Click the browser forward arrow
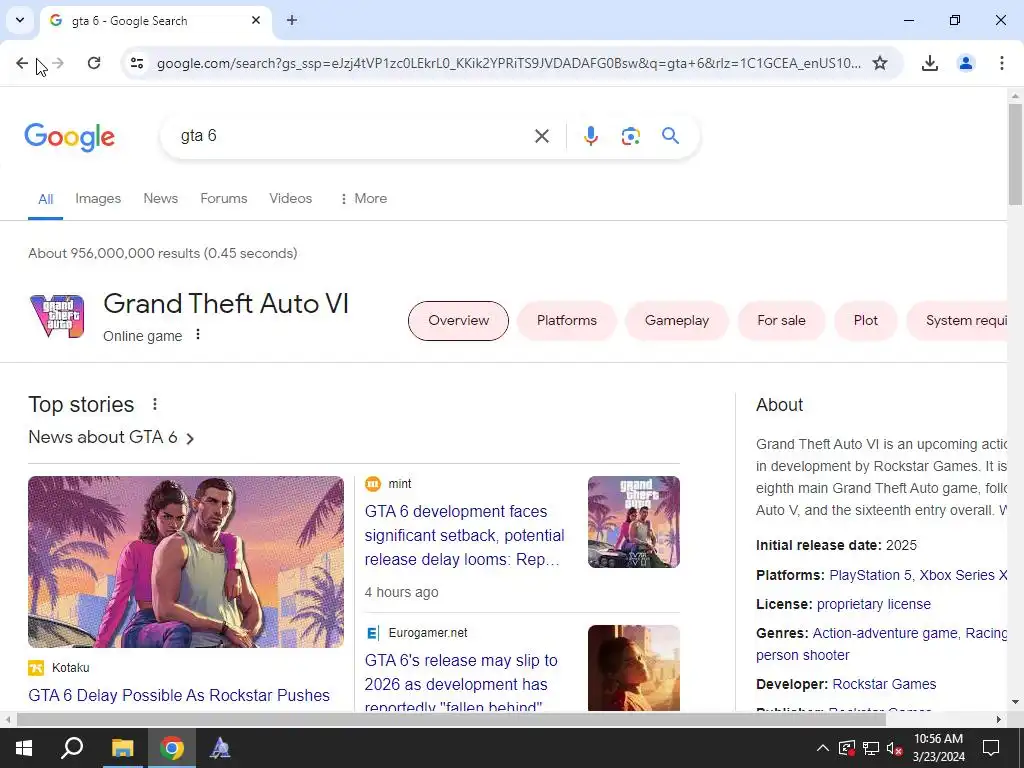1024x768 pixels. [x=57, y=63]
